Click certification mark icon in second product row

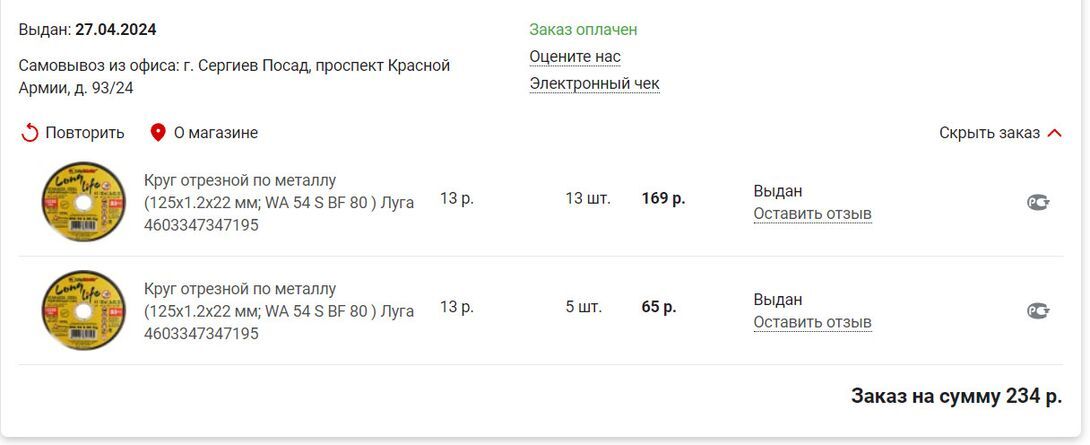click(1038, 310)
